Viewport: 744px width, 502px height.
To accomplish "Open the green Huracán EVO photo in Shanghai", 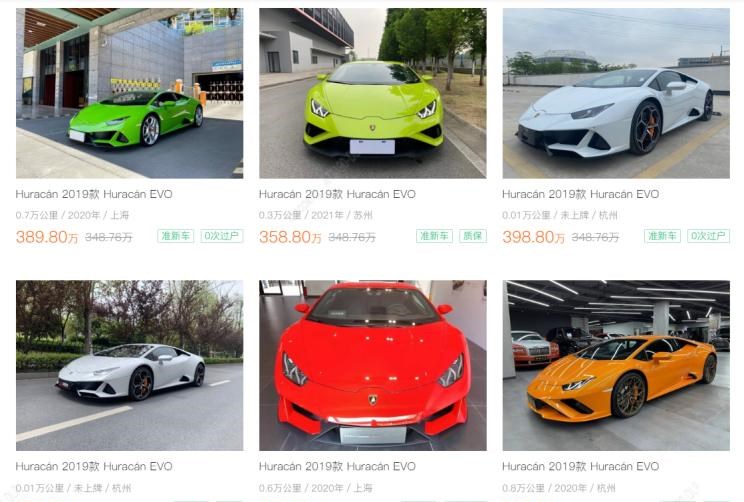I will pyautogui.click(x=130, y=93).
